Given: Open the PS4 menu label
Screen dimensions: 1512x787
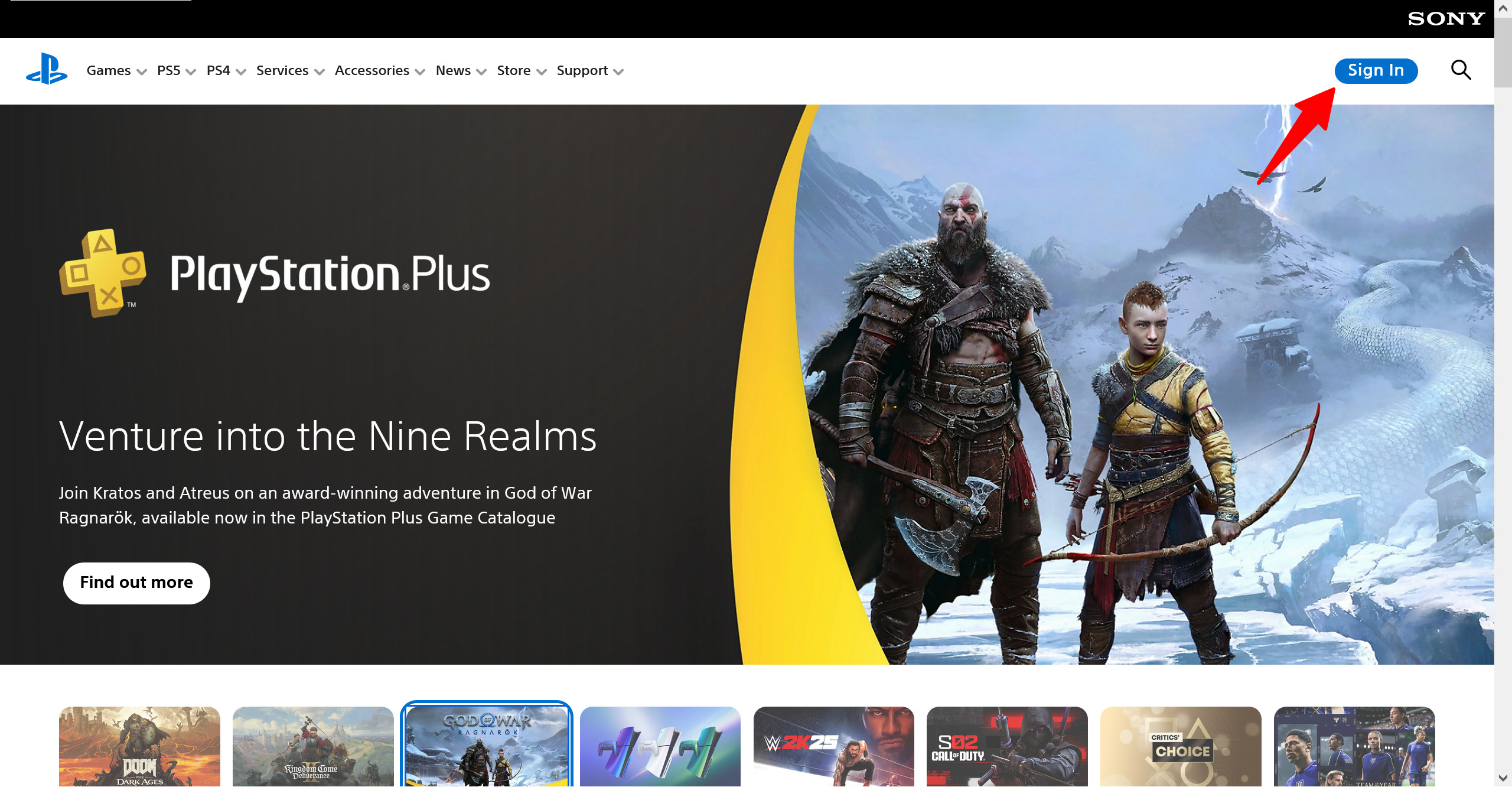Looking at the screenshot, I should click(x=219, y=70).
